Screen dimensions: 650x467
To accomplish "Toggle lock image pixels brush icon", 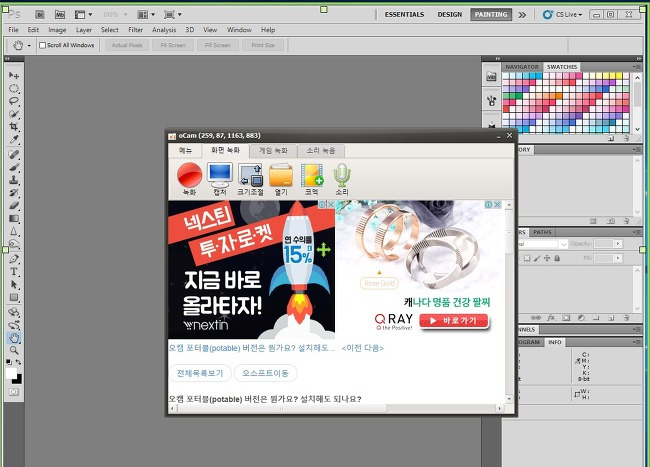I will click(537, 258).
